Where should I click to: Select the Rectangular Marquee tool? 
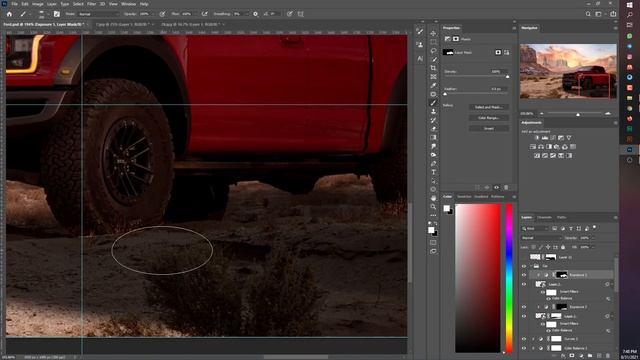[x=433, y=42]
